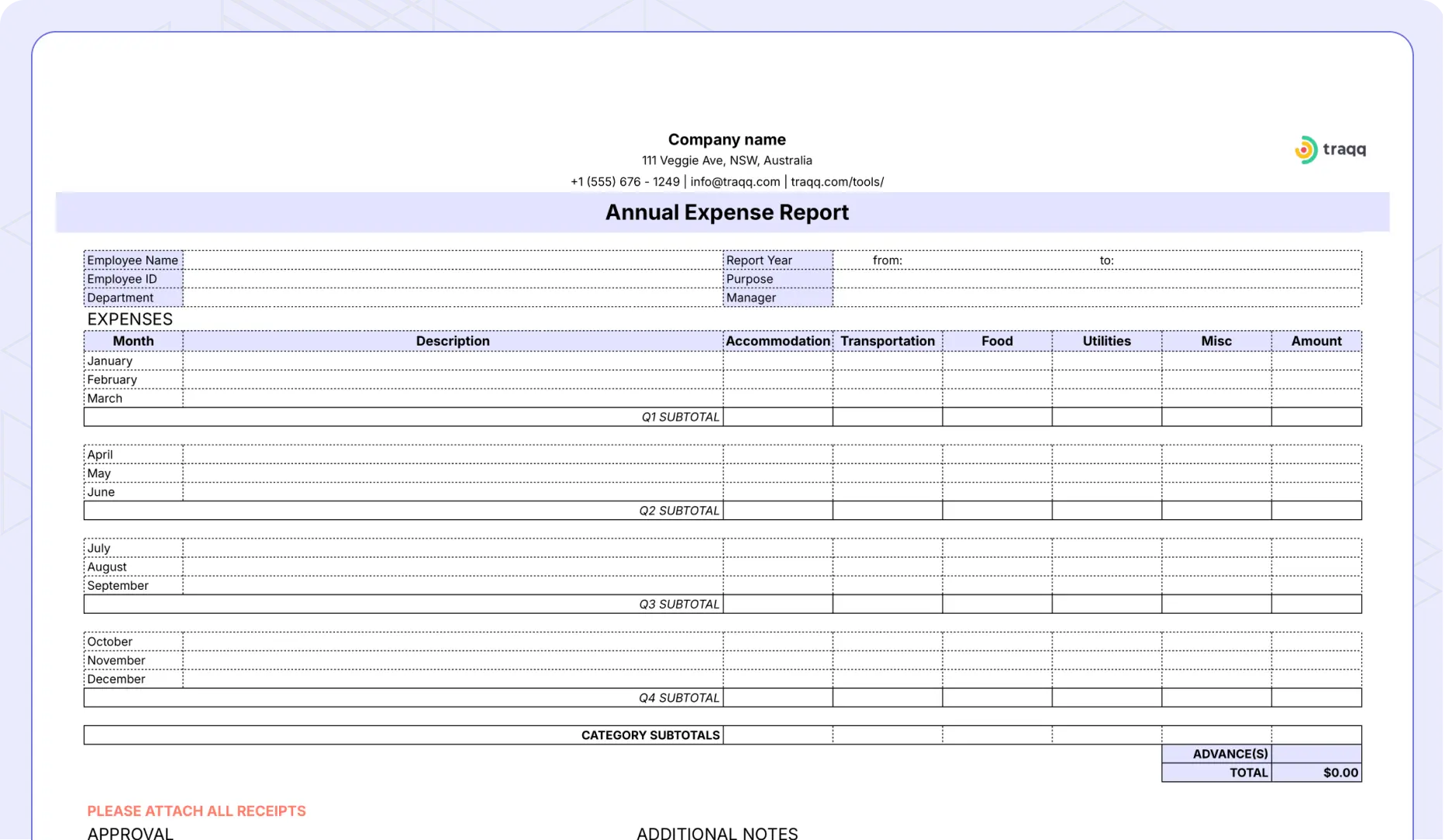Screen dimensions: 1445x840
Task: Select the June row label
Action: coord(101,492)
